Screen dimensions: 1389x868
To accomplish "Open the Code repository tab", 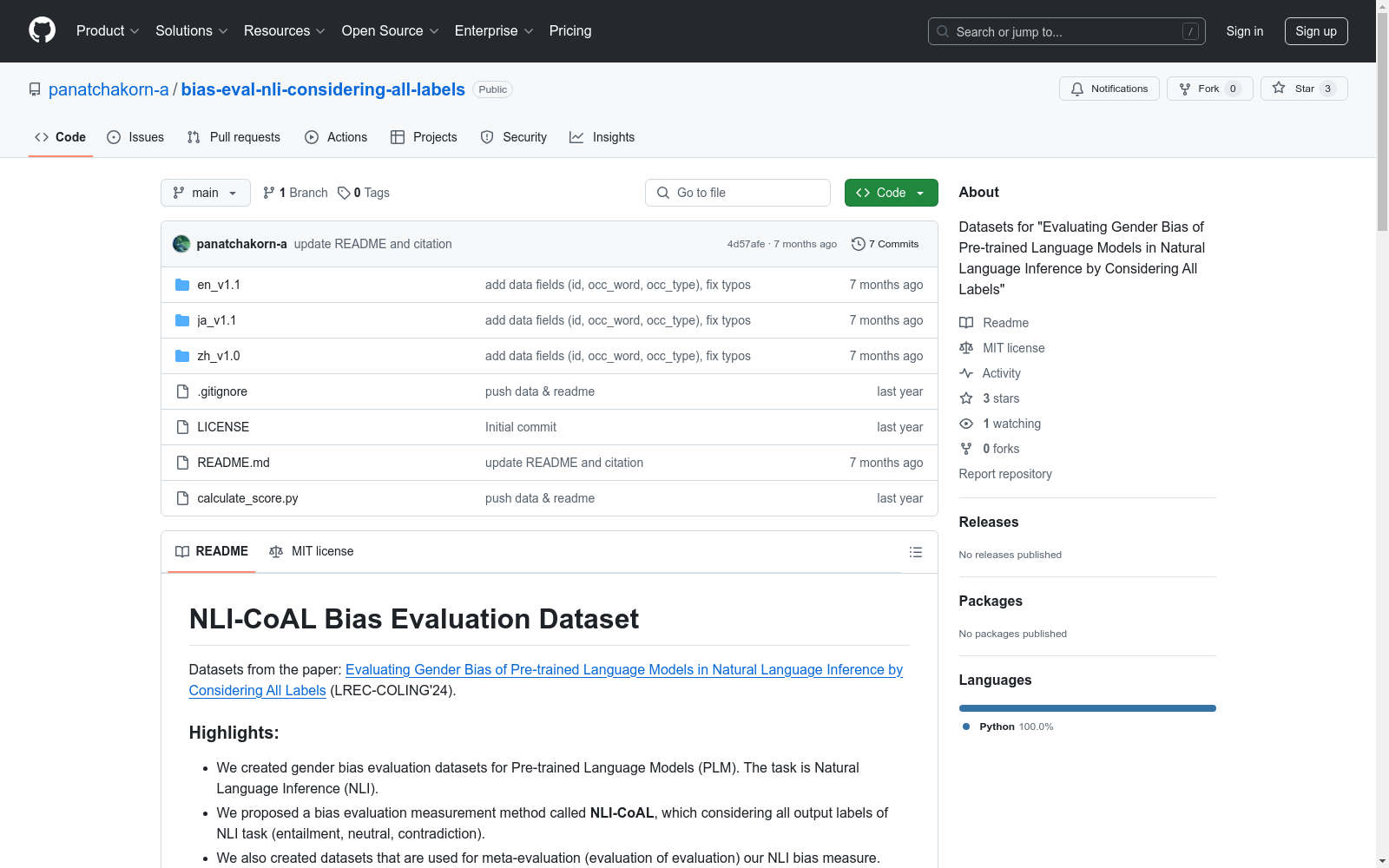I will tap(61, 137).
